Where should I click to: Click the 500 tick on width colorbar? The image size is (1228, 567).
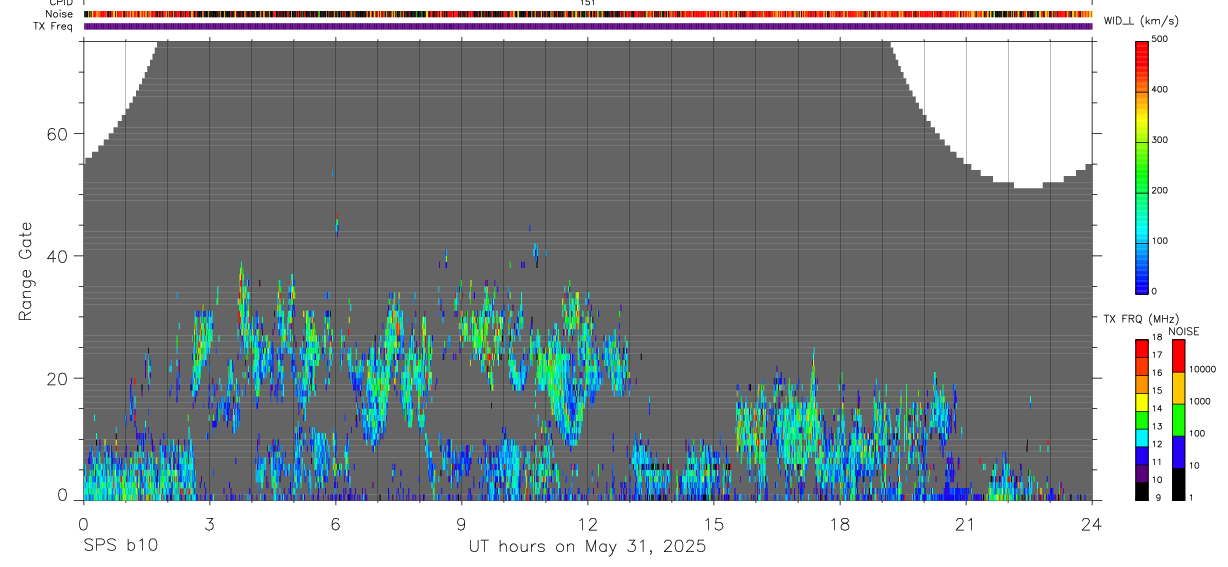[x=1161, y=39]
